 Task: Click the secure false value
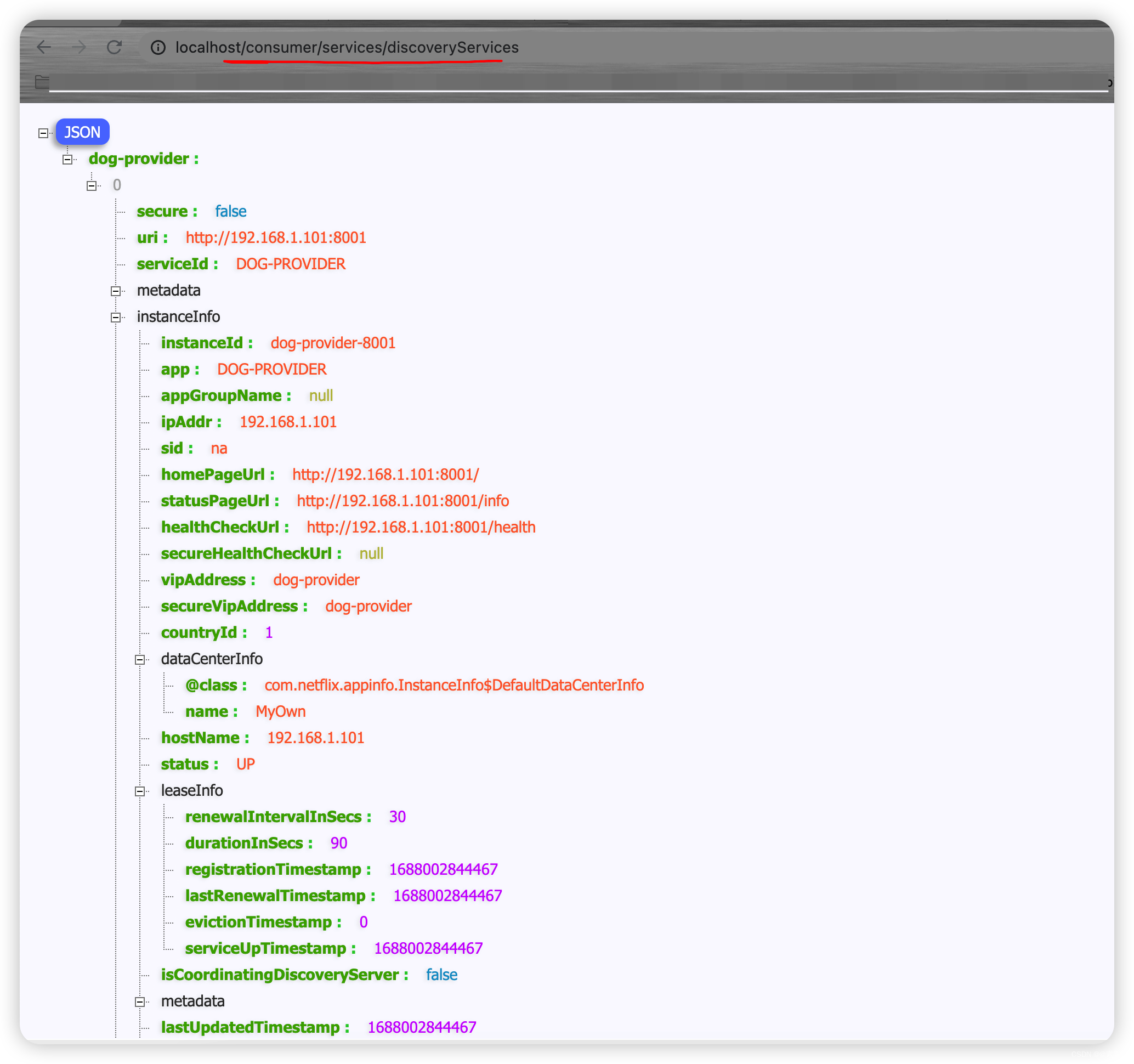230,212
